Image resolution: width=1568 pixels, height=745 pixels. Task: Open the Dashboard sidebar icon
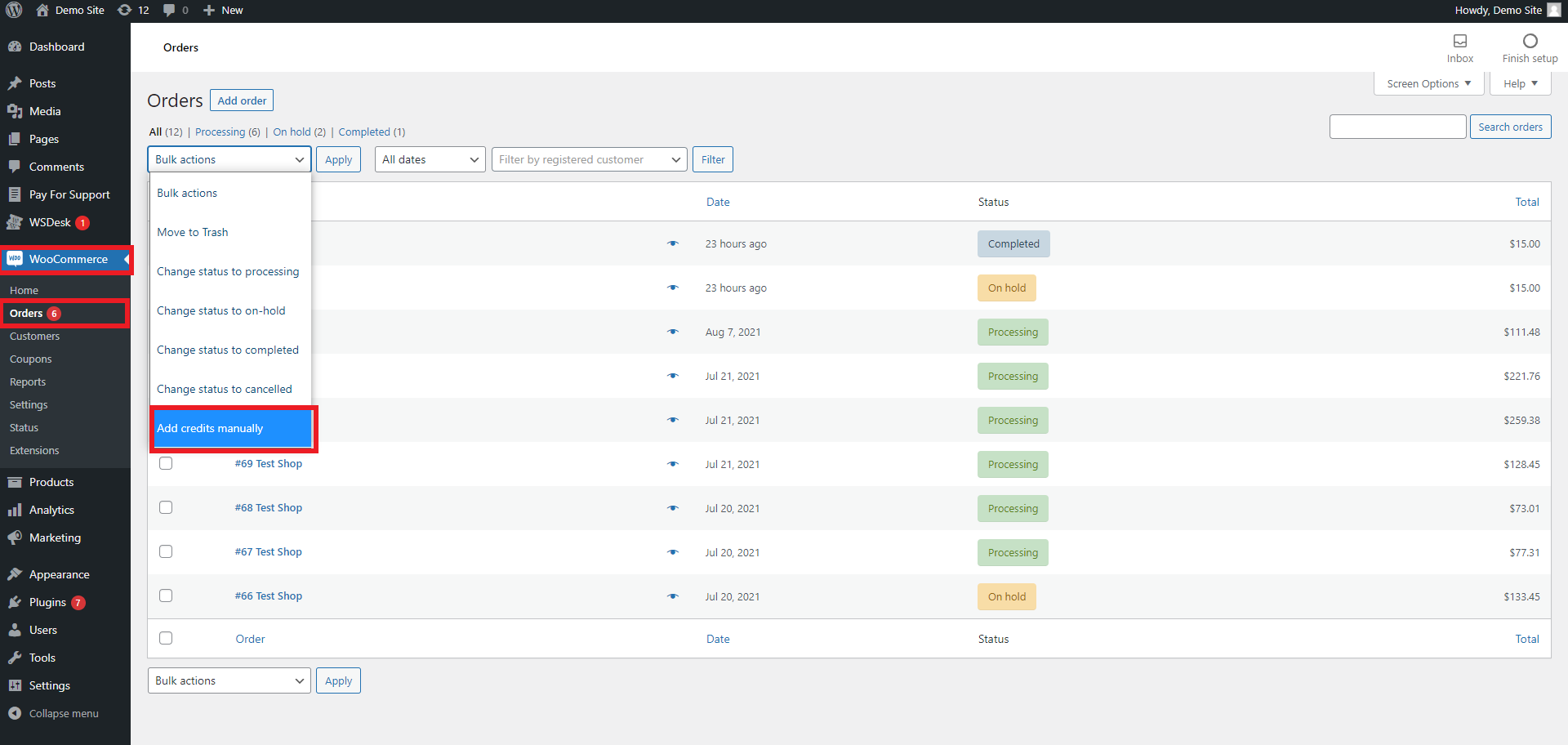click(15, 47)
